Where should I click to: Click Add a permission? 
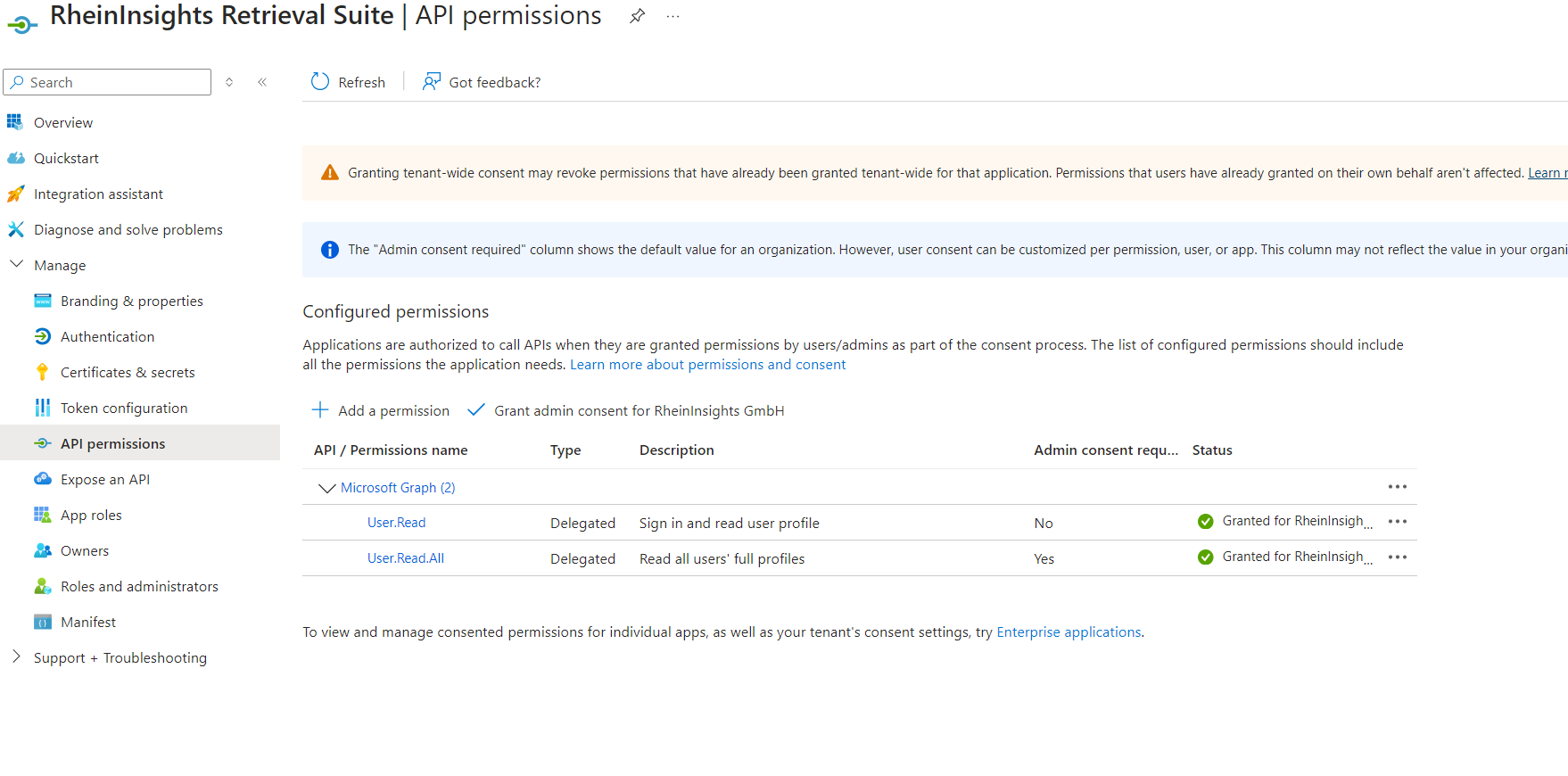pos(381,410)
